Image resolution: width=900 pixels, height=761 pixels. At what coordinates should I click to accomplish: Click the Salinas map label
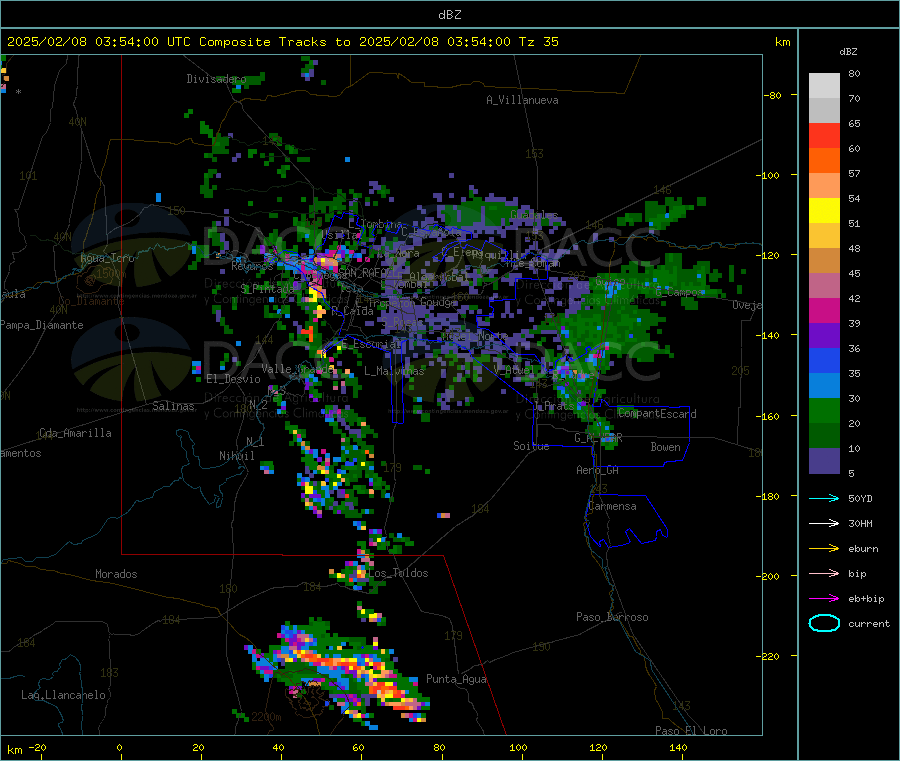pos(173,406)
